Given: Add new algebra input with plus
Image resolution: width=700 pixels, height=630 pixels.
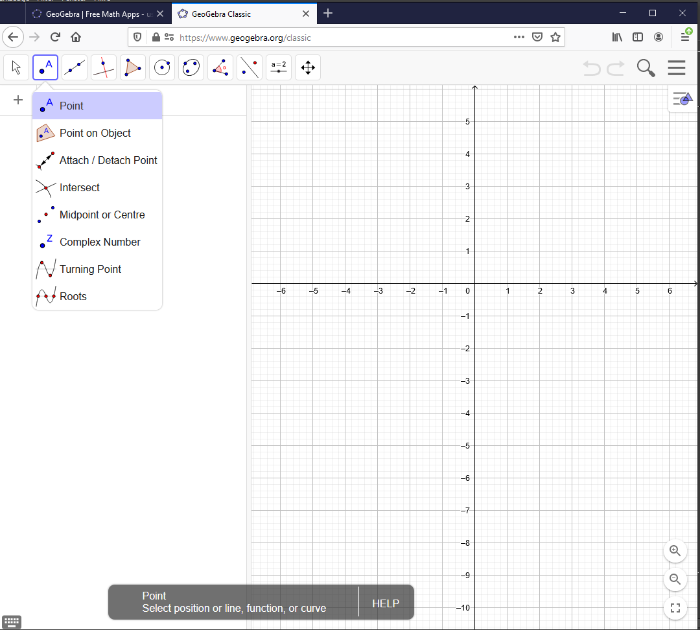Looking at the screenshot, I should [18, 100].
